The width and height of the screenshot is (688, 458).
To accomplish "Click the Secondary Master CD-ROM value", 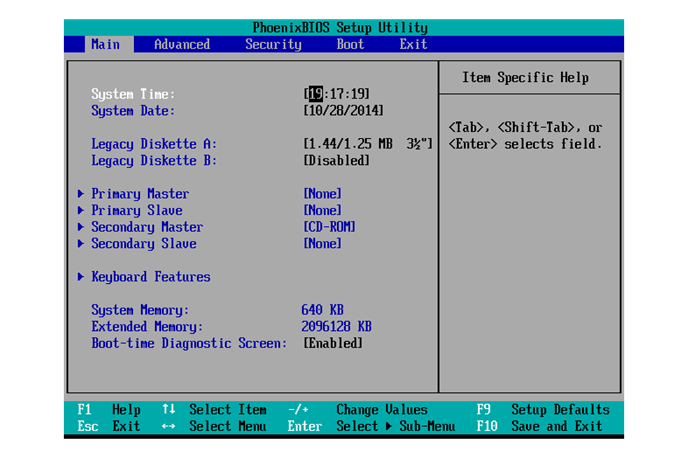I will coord(329,227).
